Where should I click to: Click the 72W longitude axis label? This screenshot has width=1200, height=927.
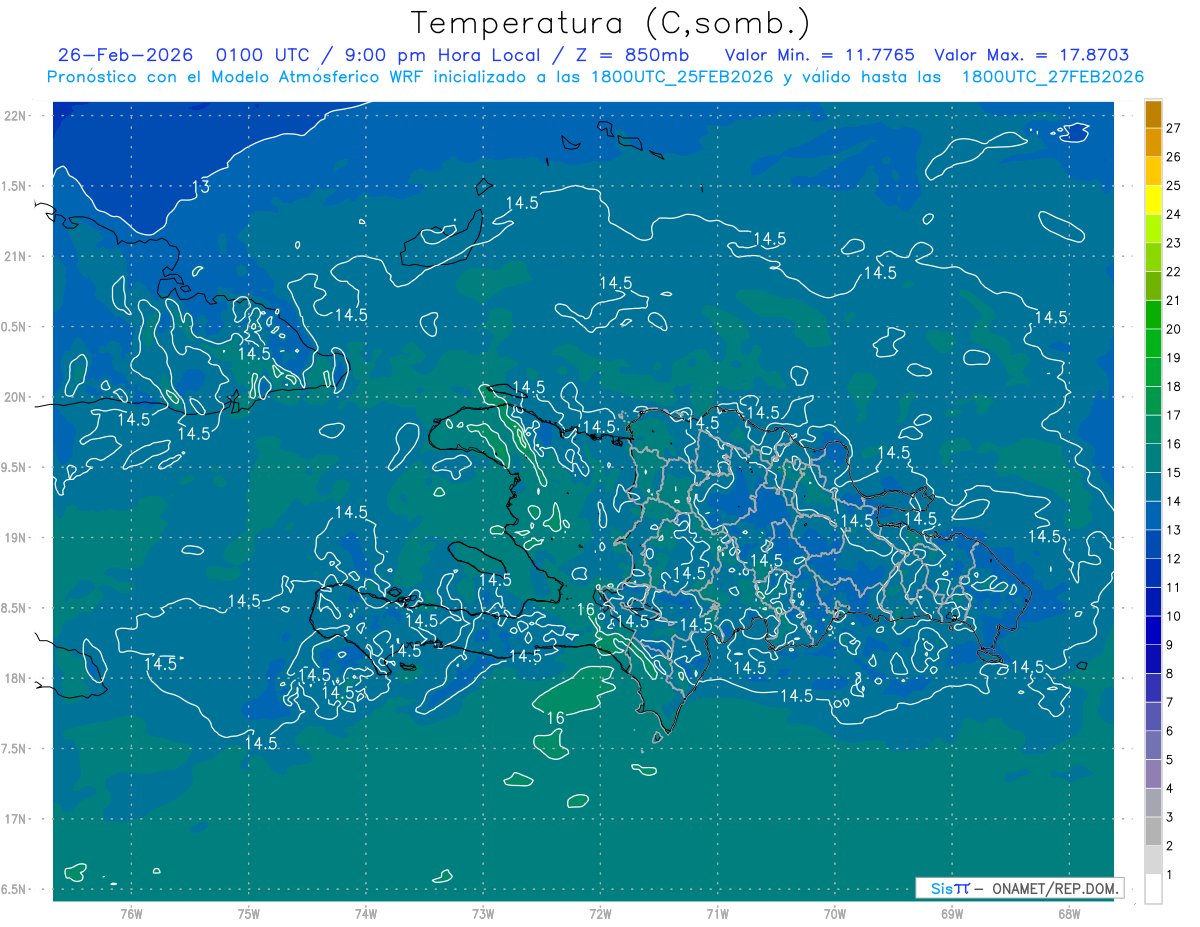click(600, 913)
